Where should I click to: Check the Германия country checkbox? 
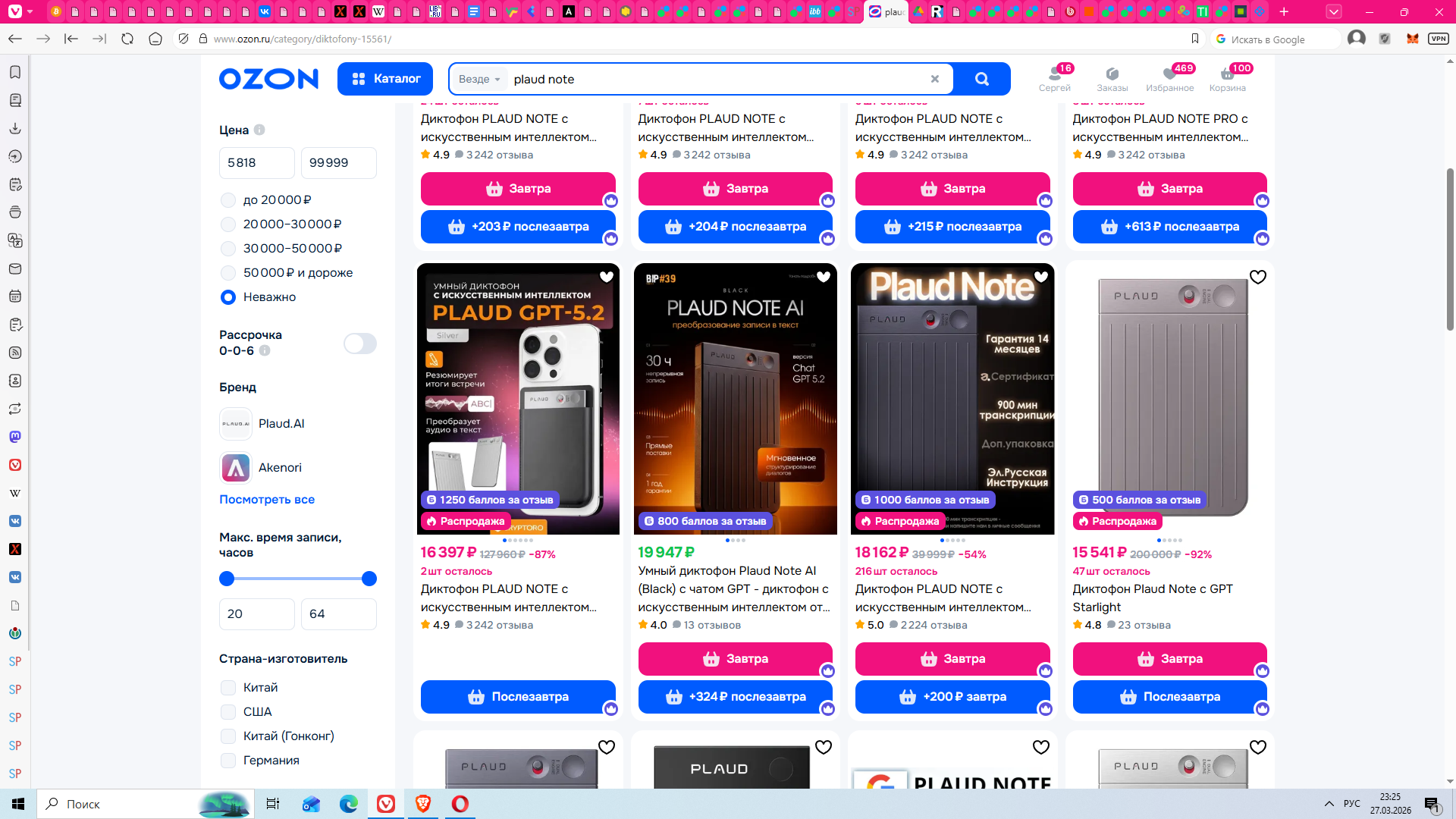coord(228,761)
